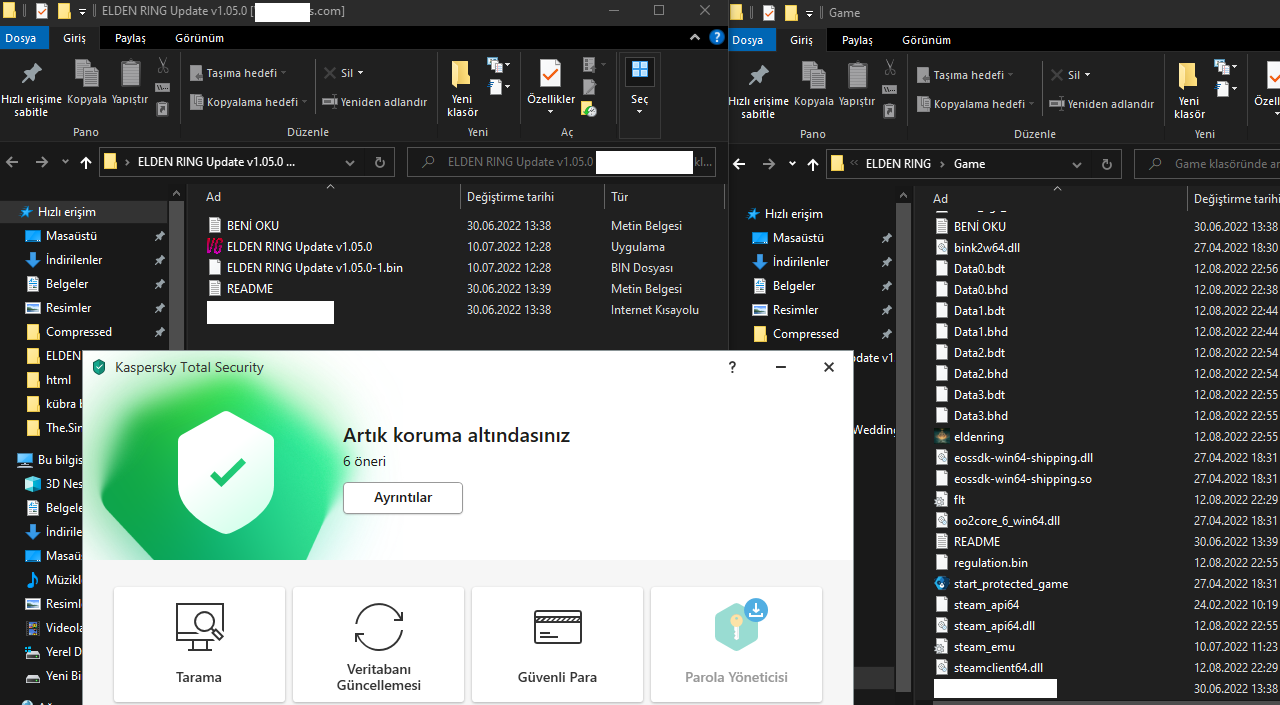The height and width of the screenshot is (705, 1280).
Task: Switch to Görünüm tab in left window
Action: coord(198,38)
